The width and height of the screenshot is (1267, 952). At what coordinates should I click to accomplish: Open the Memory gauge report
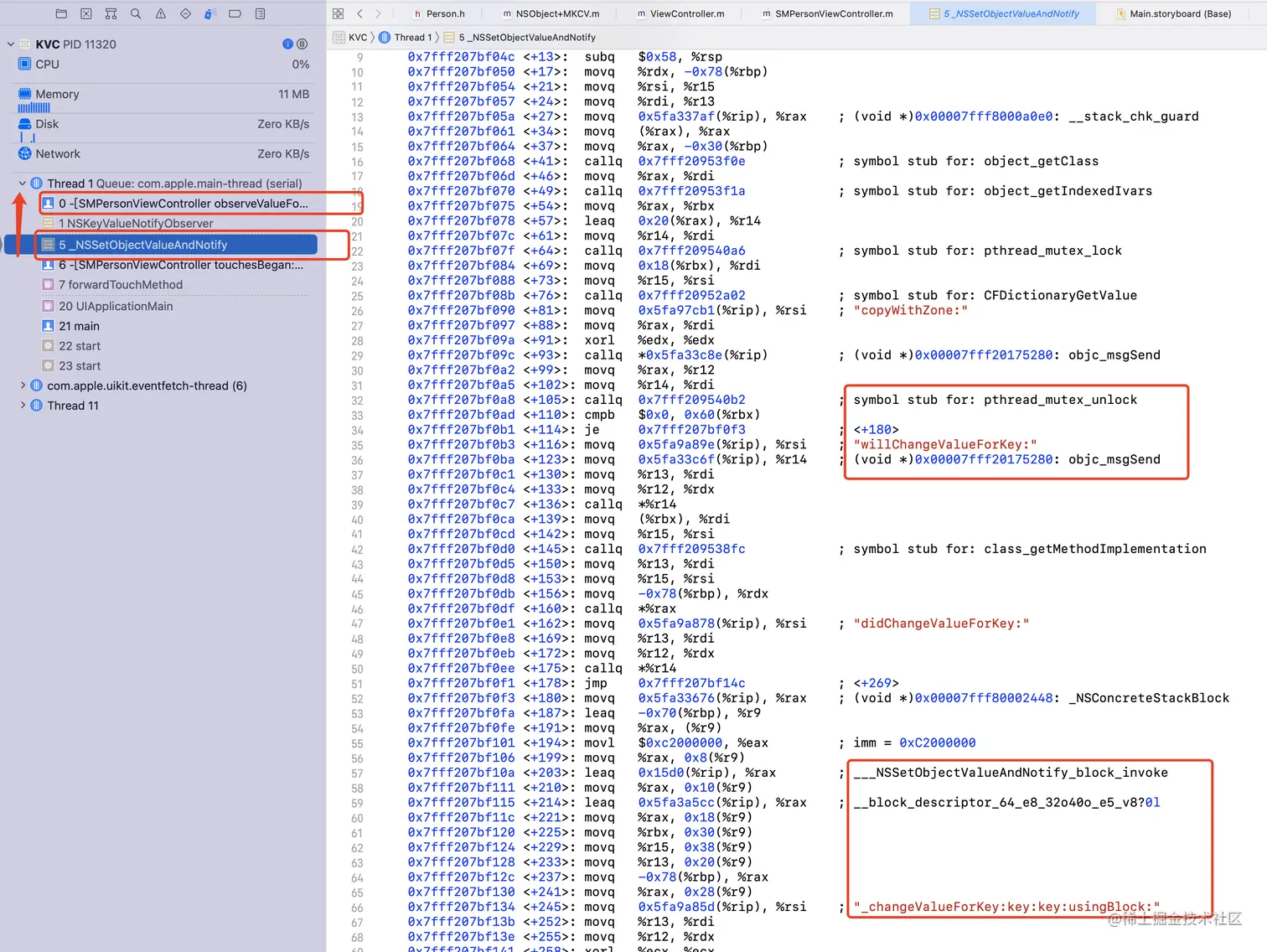[x=163, y=99]
